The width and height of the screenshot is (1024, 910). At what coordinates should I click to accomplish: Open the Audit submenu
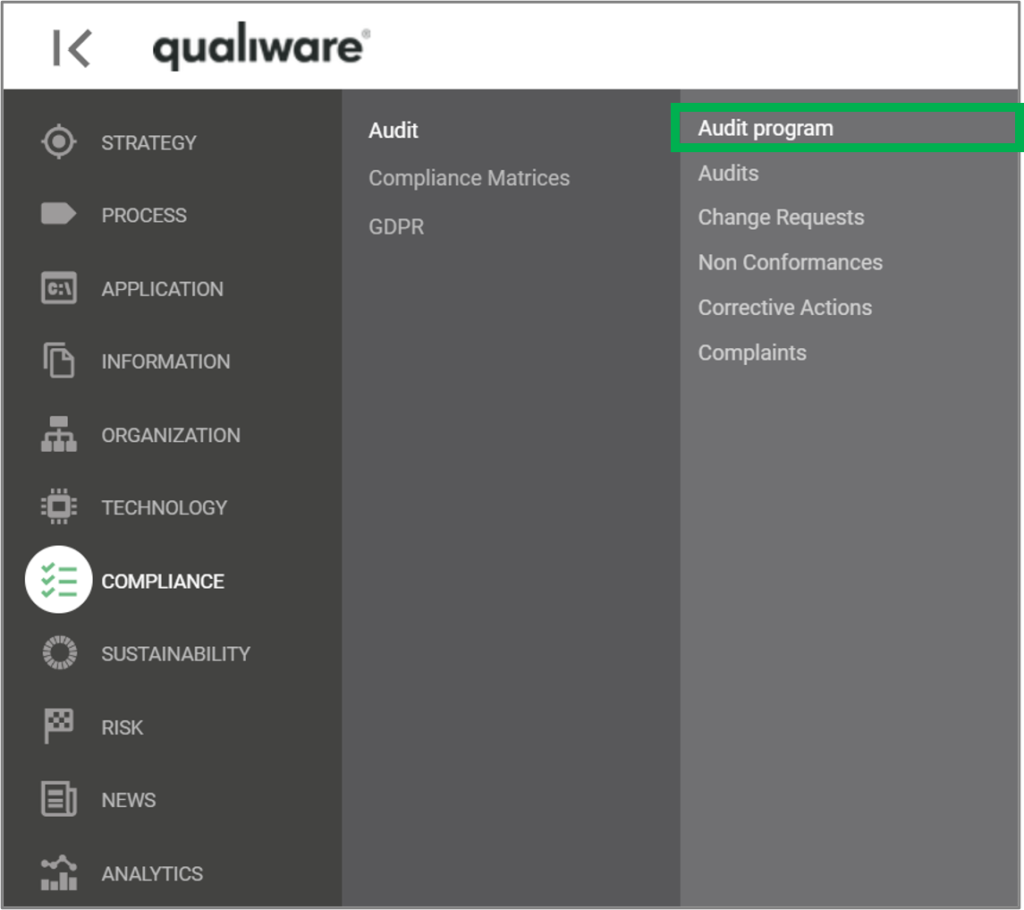[x=393, y=130]
